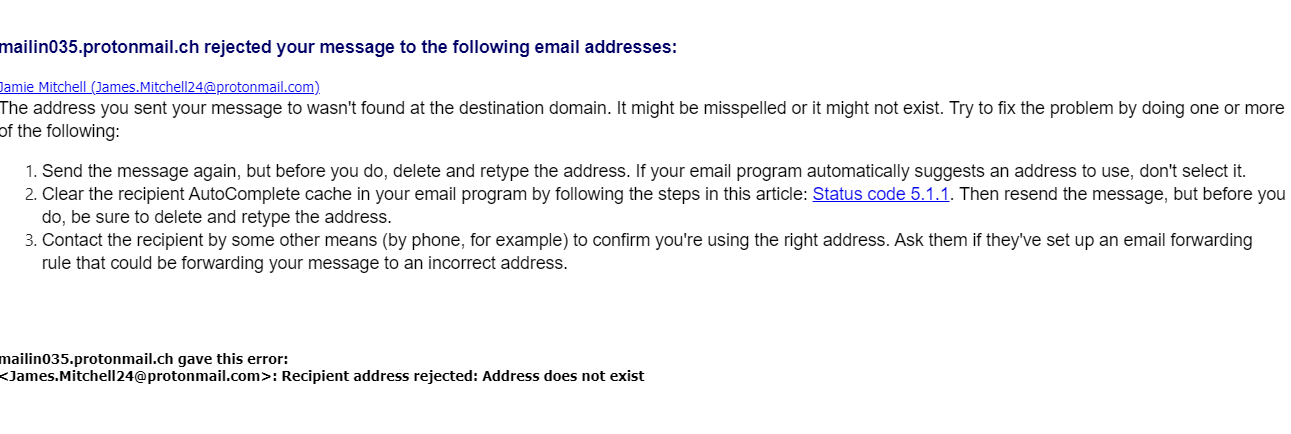Image resolution: width=1291 pixels, height=434 pixels.
Task: Click the list number 3 marker
Action: (x=31, y=241)
